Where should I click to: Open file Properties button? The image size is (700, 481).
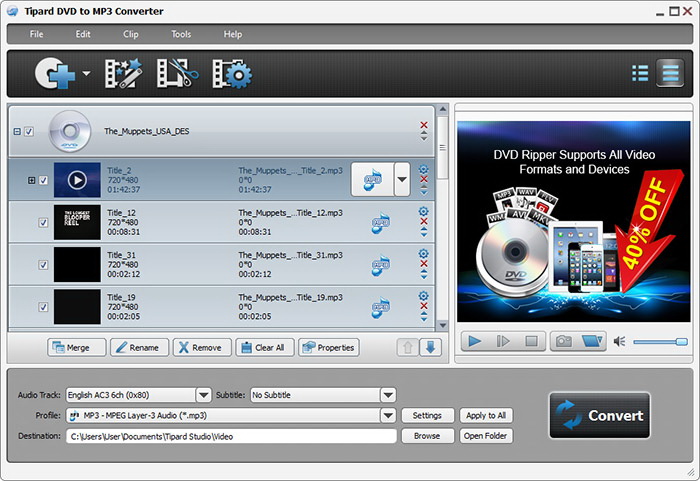329,347
